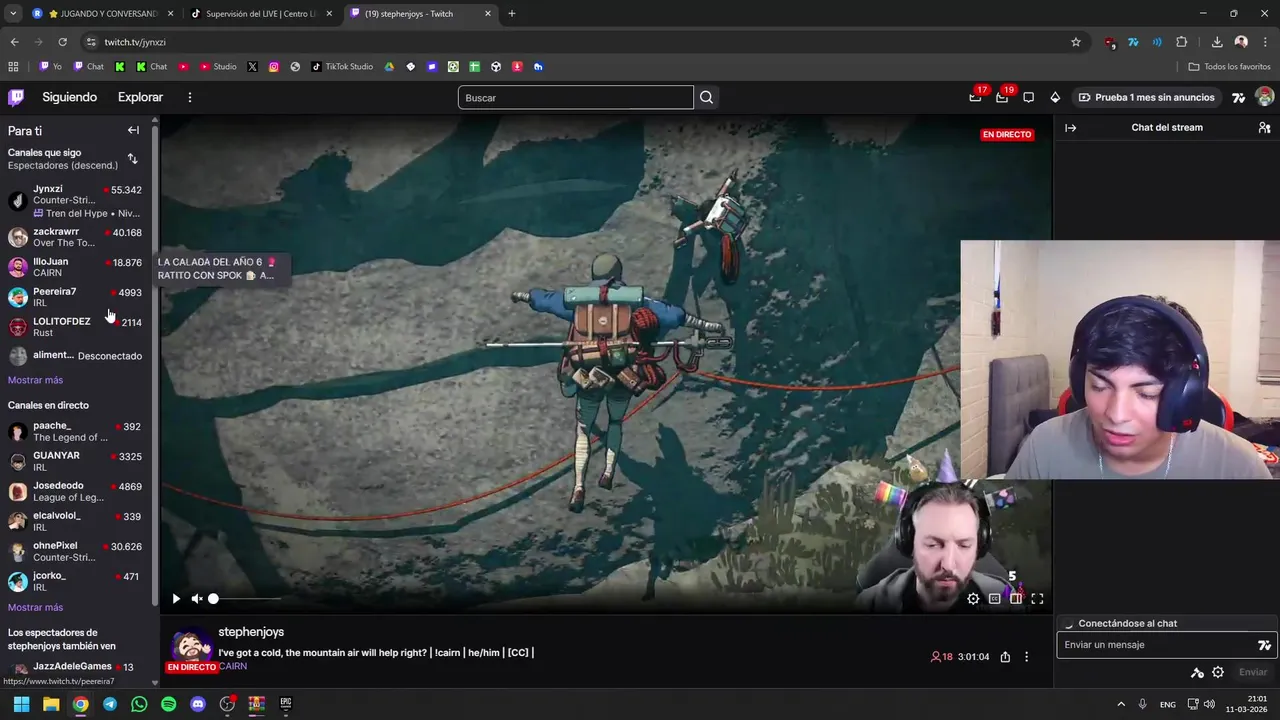Open stephenjoys channel name

[x=251, y=632]
